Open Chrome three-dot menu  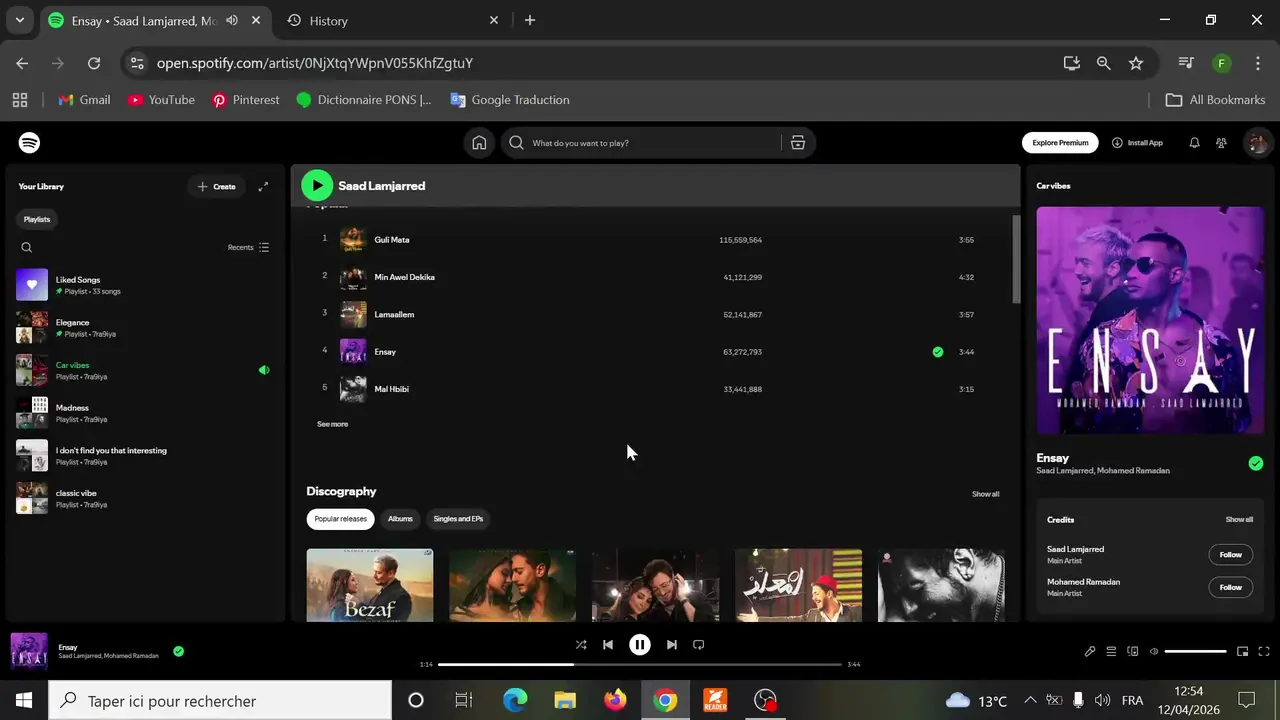pos(1257,63)
